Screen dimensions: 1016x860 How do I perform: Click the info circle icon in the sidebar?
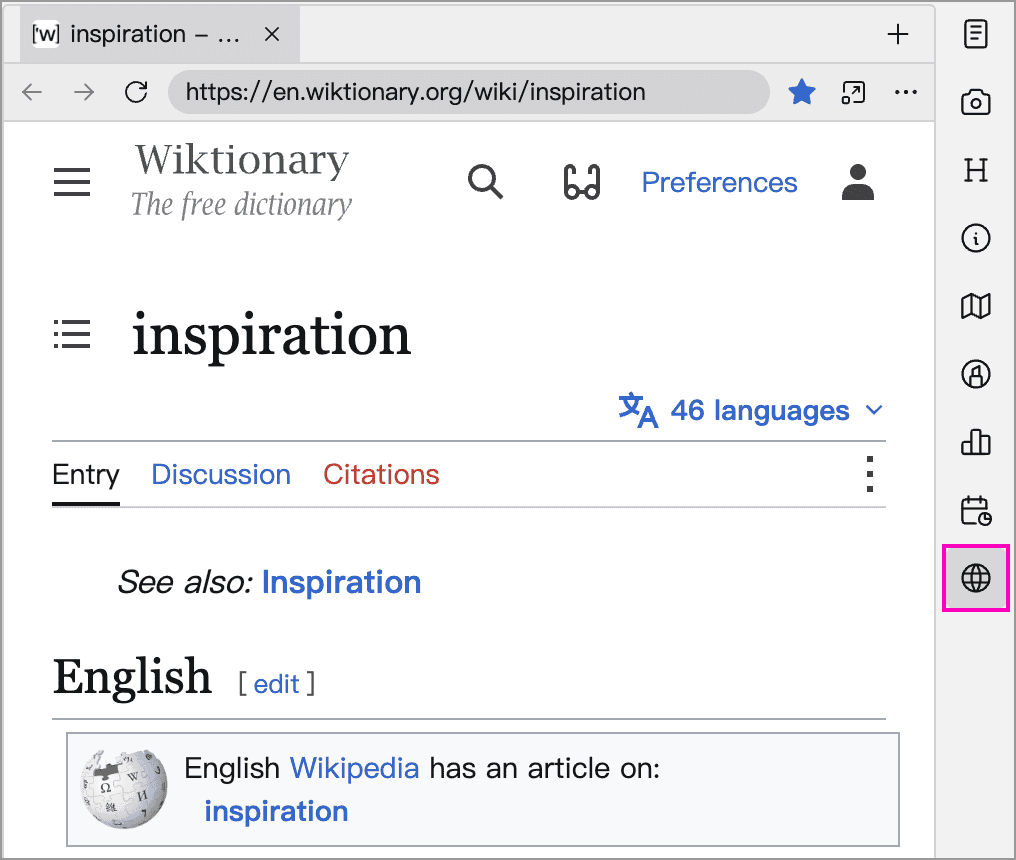[x=975, y=238]
